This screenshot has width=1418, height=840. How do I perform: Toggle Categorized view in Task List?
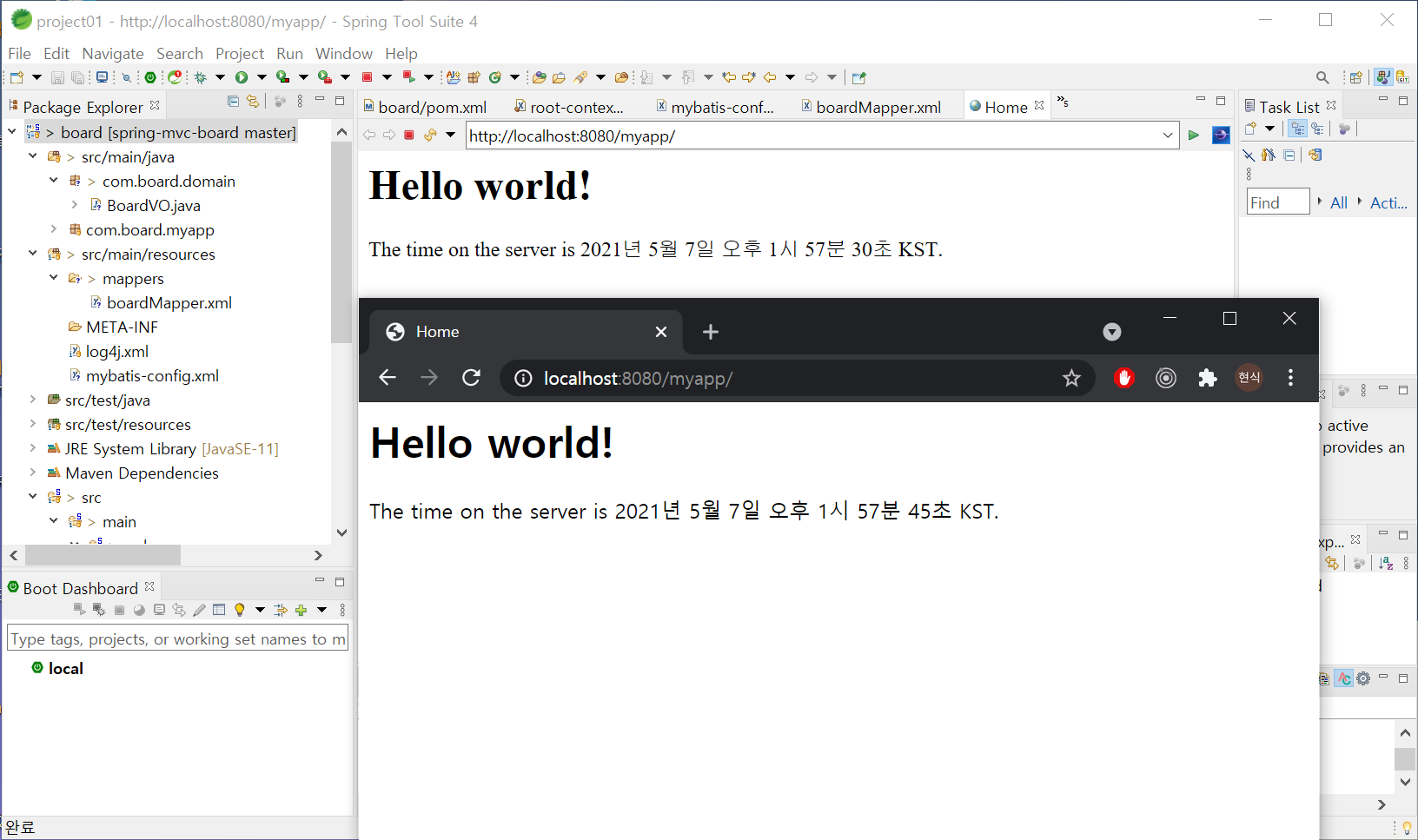click(1297, 129)
